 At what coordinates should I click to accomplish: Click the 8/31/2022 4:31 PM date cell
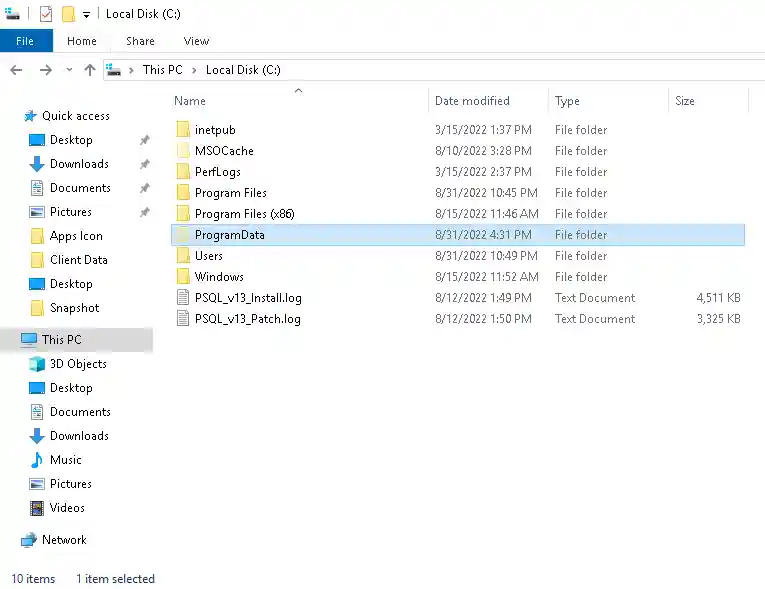click(x=483, y=235)
